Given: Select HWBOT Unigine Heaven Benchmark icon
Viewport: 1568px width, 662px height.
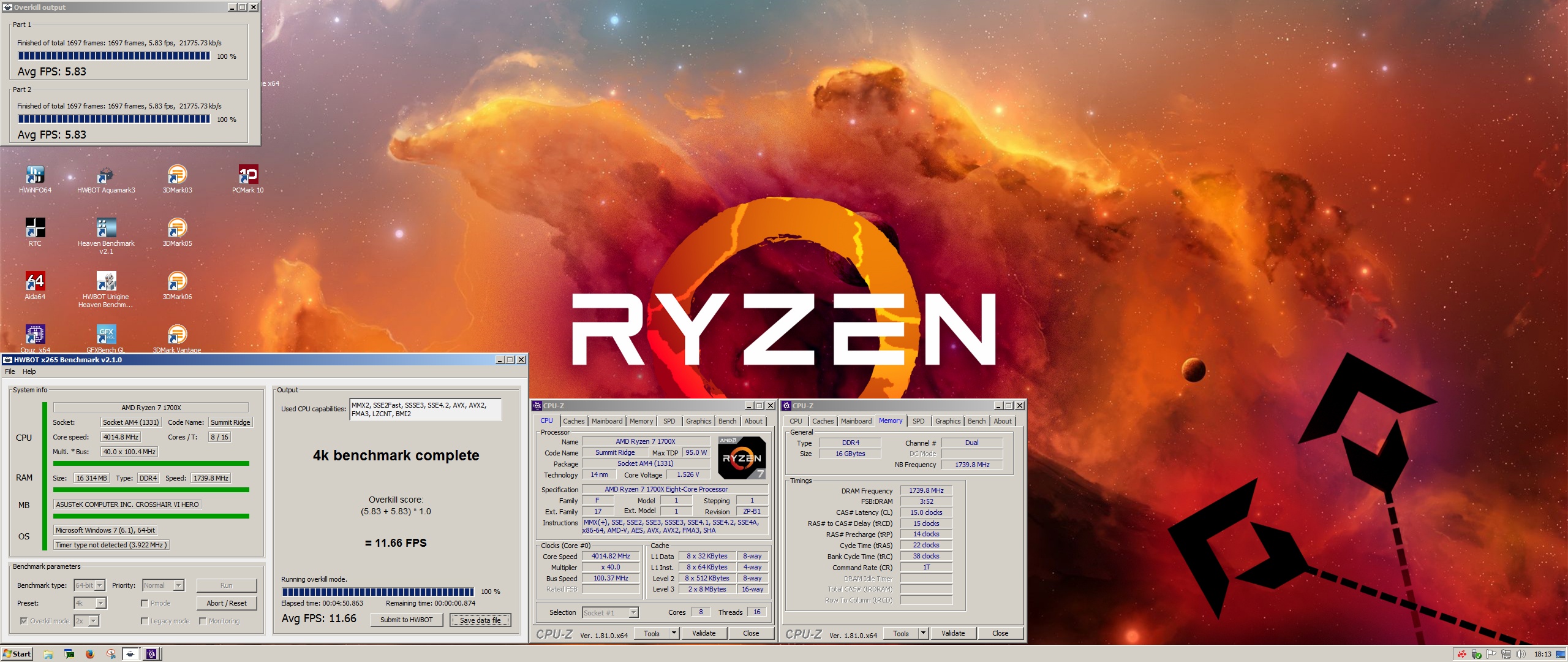Looking at the screenshot, I should click(x=106, y=289).
